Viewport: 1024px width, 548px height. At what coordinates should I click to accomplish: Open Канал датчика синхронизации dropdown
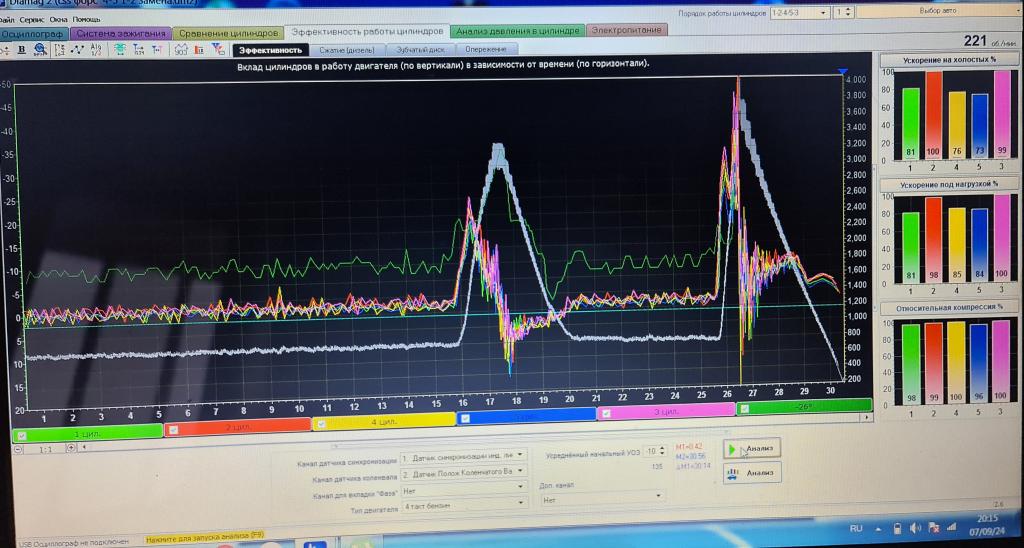463,456
